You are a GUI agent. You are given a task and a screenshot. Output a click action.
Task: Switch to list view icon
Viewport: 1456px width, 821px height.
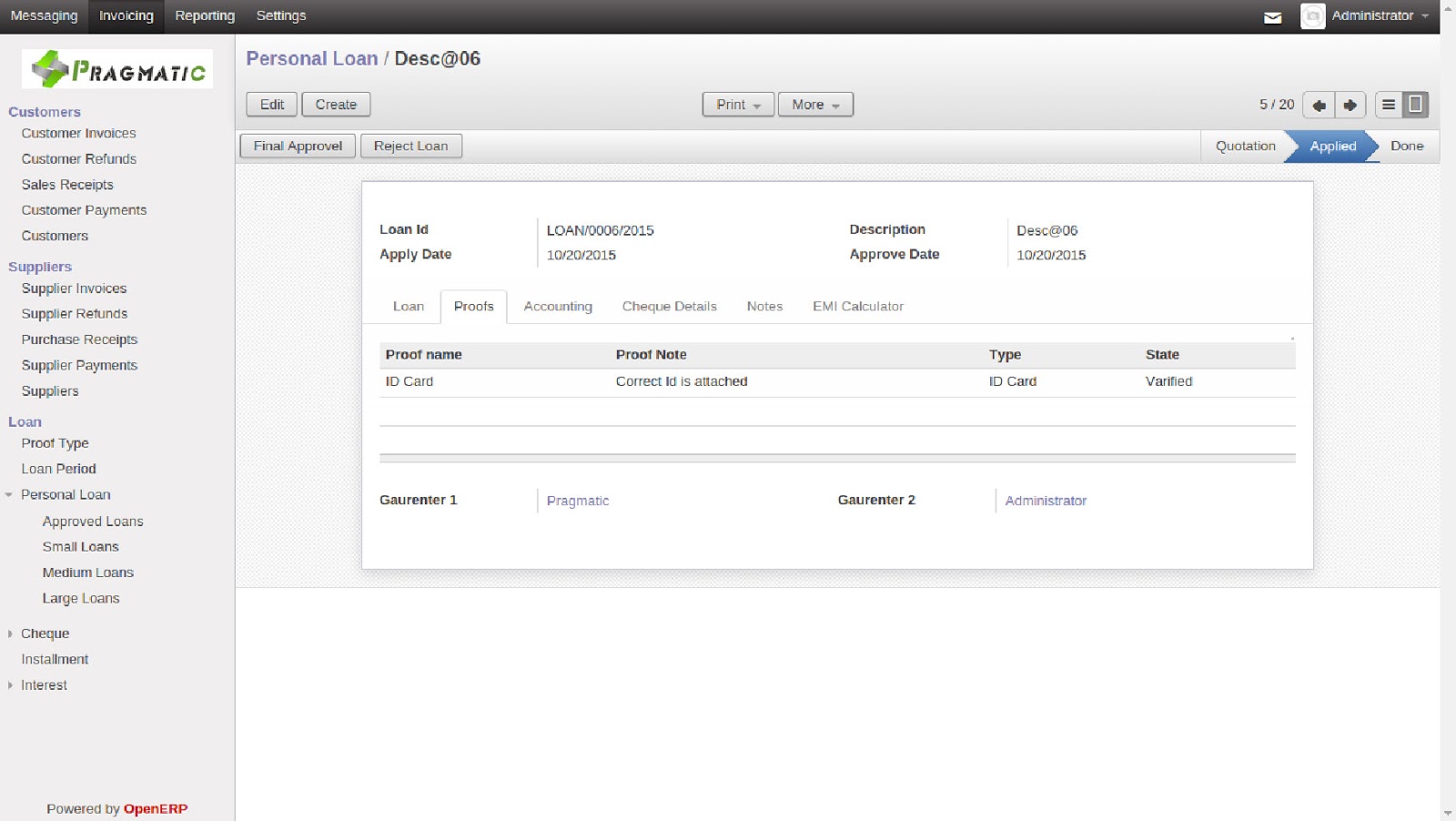pos(1389,105)
